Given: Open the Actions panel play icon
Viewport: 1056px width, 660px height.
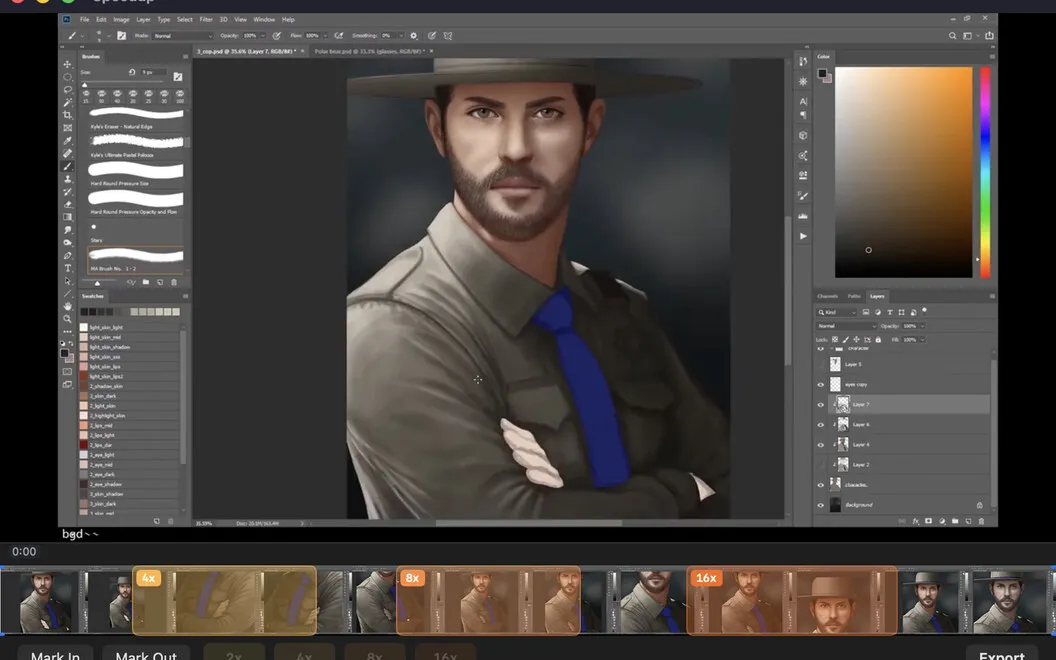Looking at the screenshot, I should click(803, 236).
